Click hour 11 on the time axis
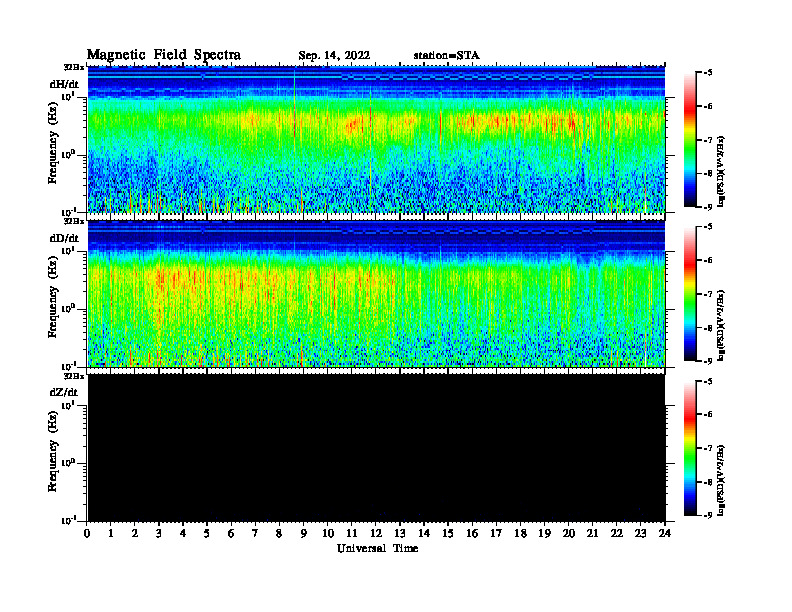This screenshot has width=792, height=612. click(x=352, y=534)
